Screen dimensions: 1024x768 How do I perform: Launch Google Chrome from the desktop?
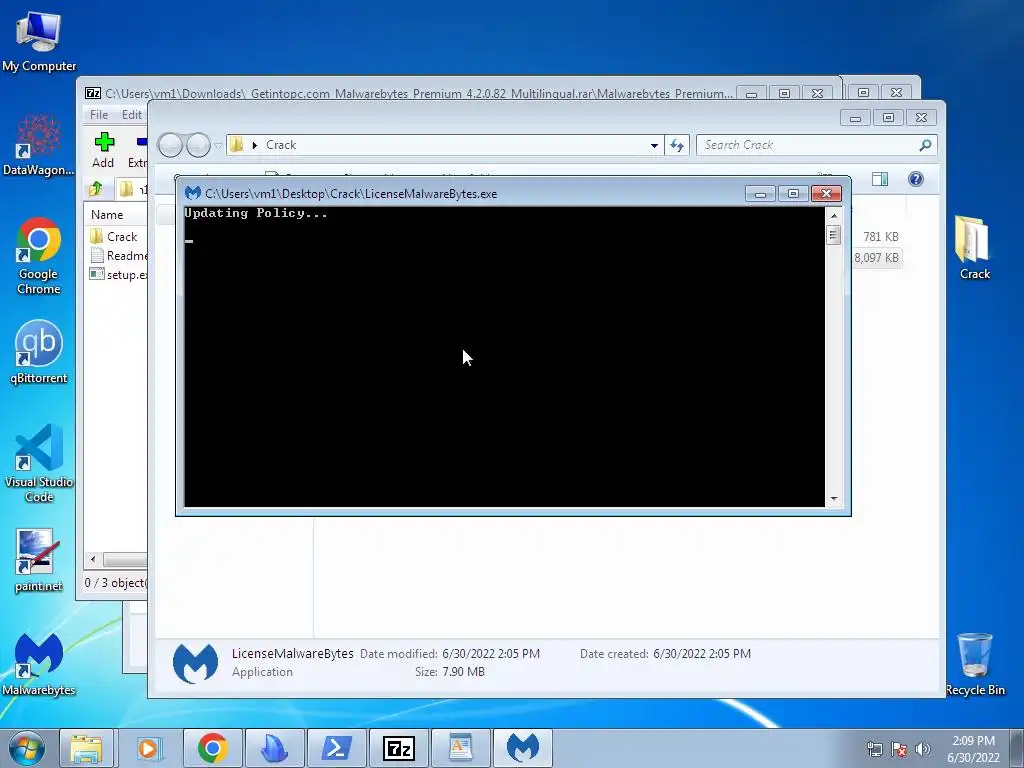pyautogui.click(x=39, y=255)
